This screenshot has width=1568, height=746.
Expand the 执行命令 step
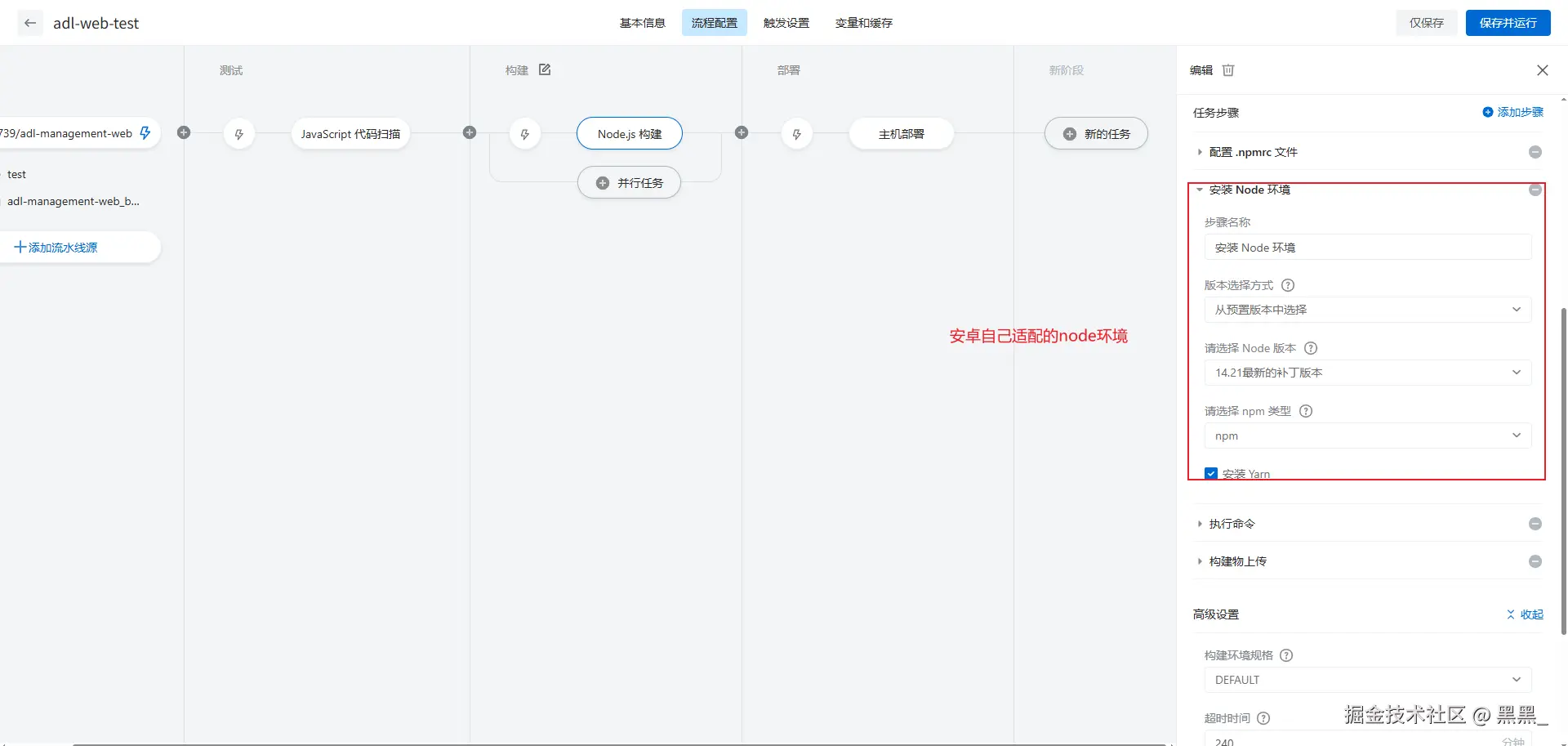1200,524
